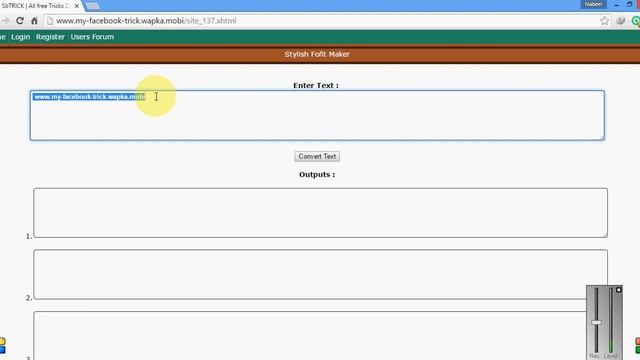
Task: Open the Users Forum link
Action: pyautogui.click(x=92, y=37)
